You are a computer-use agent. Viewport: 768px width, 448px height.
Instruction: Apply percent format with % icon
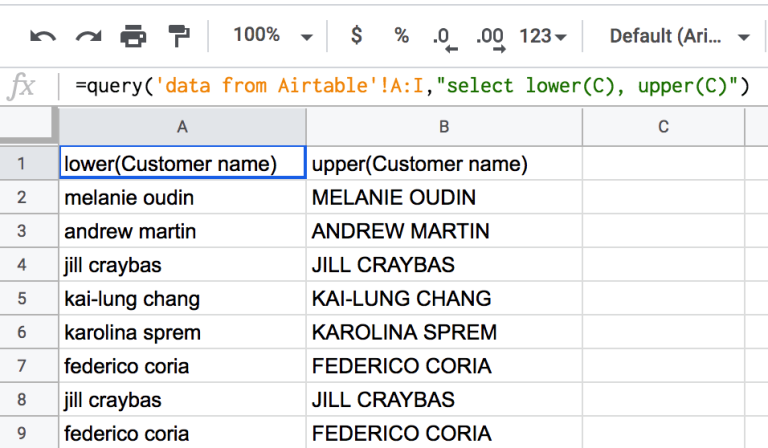tap(401, 36)
